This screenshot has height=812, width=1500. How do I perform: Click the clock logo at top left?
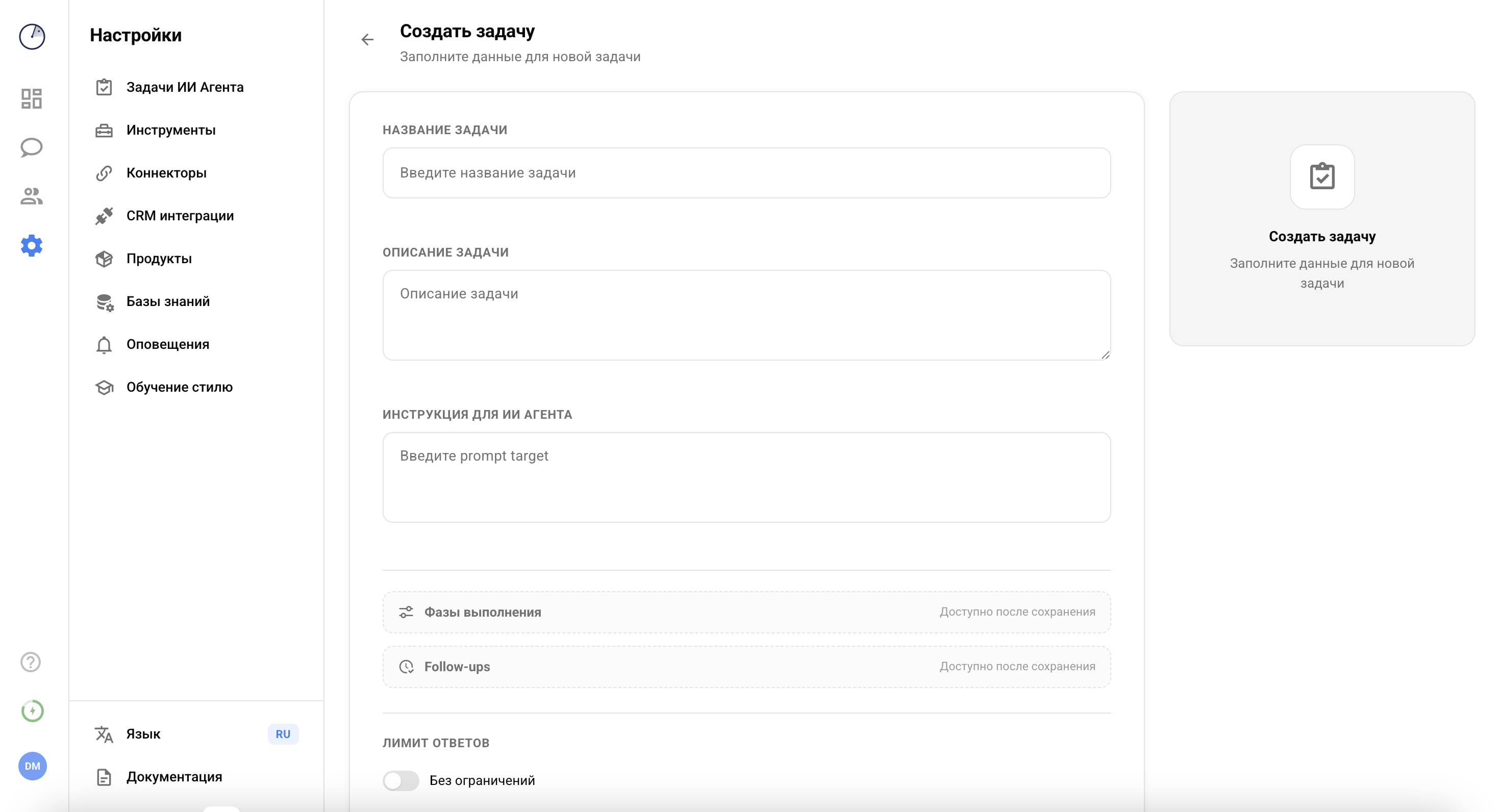[32, 37]
